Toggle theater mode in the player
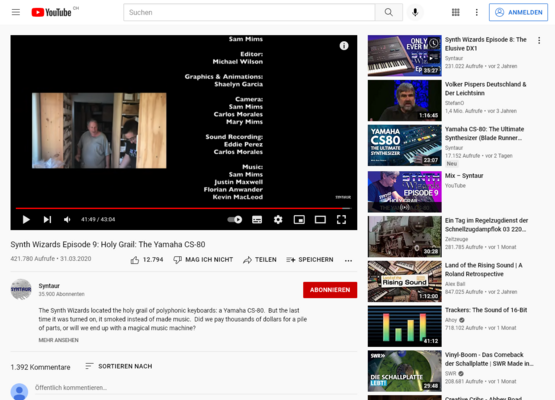 click(x=320, y=219)
